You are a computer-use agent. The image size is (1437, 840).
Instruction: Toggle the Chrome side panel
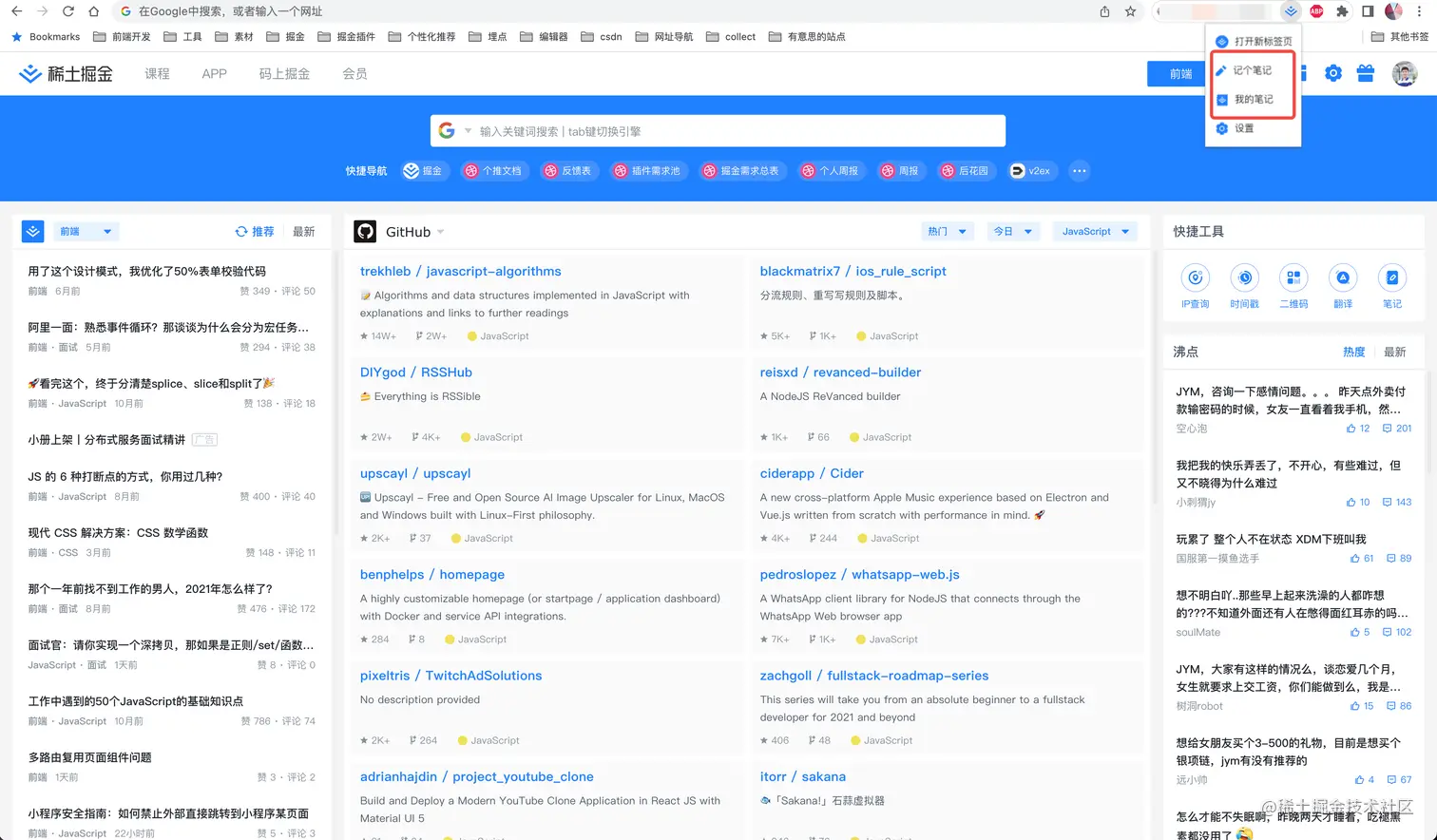click(x=1368, y=11)
